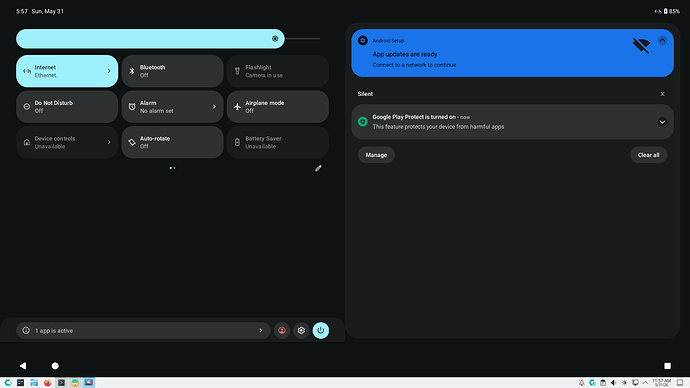Click the auto-rotate icon
Screen dimensions: 690x388
(x=132, y=142)
